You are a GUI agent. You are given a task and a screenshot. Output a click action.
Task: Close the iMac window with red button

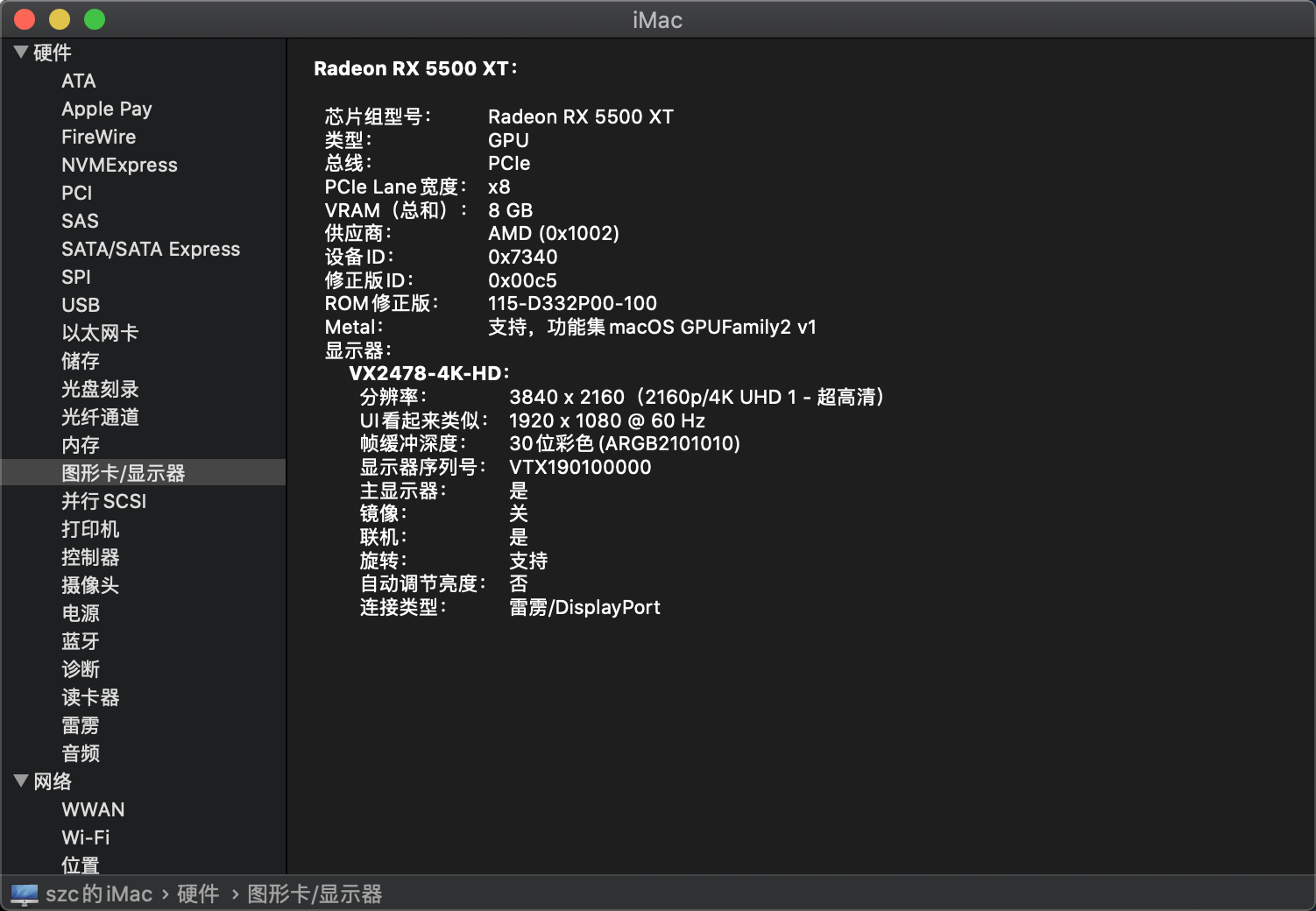pos(25,19)
